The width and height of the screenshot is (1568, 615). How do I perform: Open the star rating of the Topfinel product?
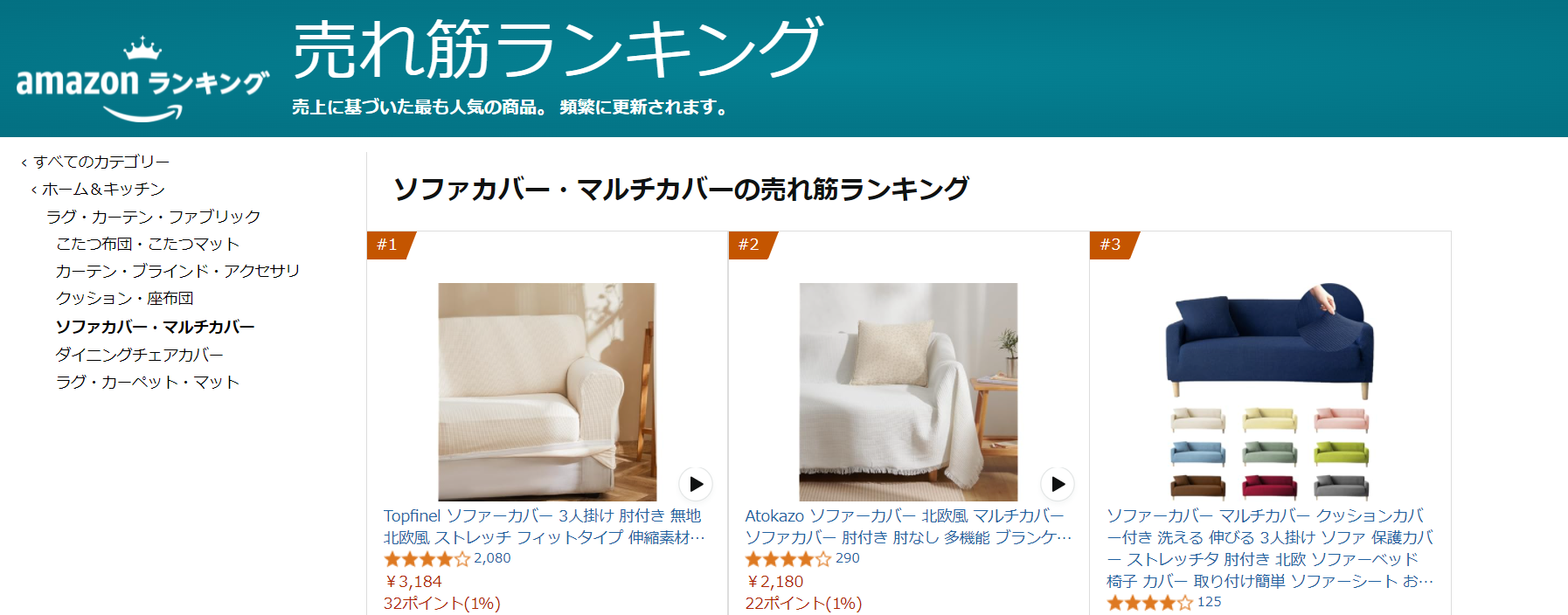pyautogui.click(x=427, y=559)
